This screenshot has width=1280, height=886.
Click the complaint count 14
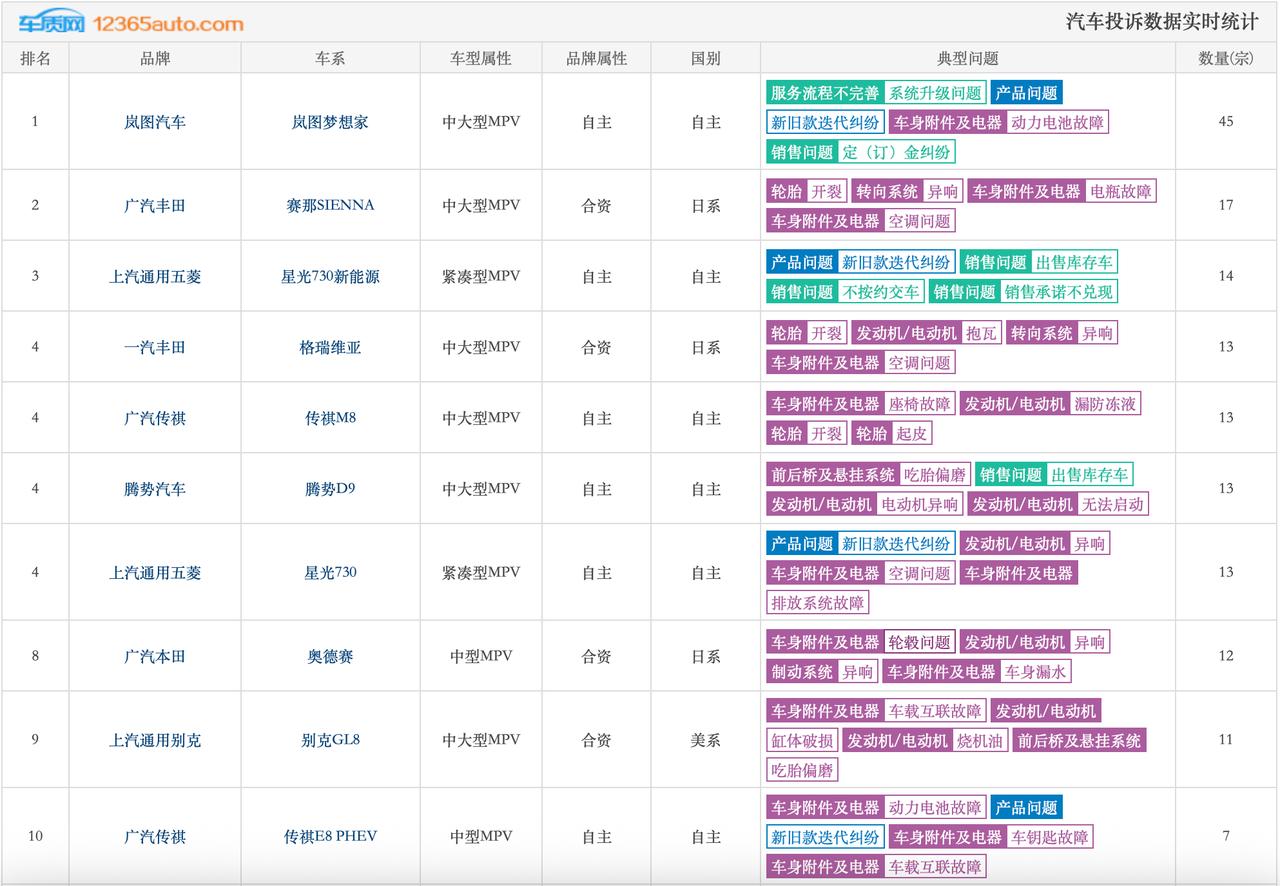(1226, 276)
